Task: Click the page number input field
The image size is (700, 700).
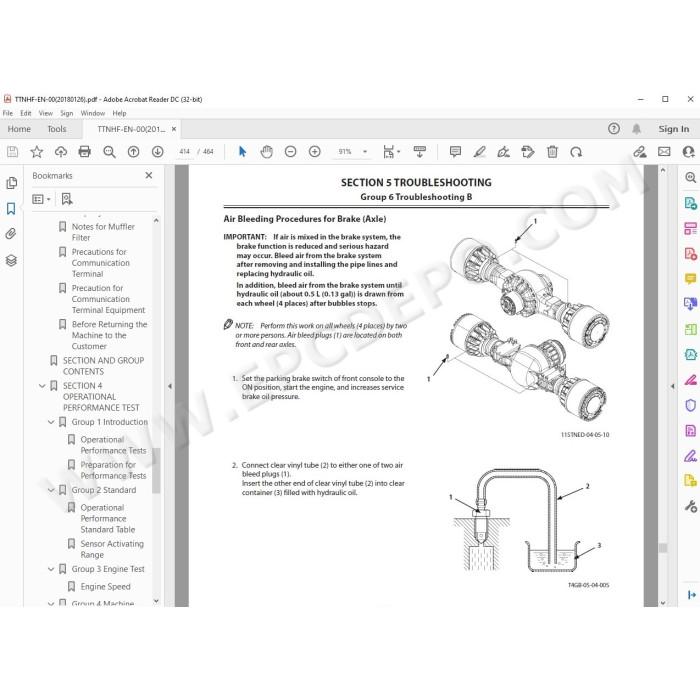Action: click(184, 152)
